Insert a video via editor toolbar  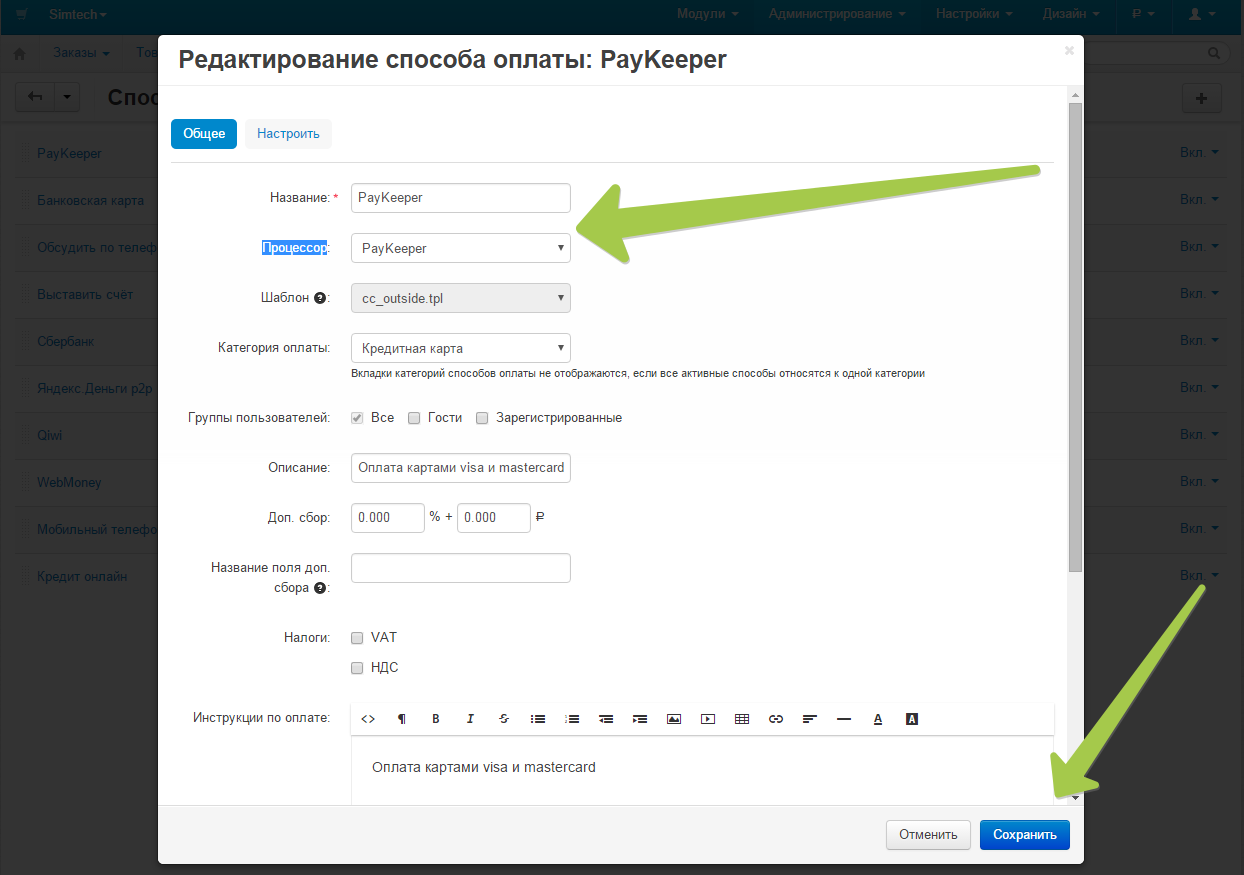(x=708, y=719)
